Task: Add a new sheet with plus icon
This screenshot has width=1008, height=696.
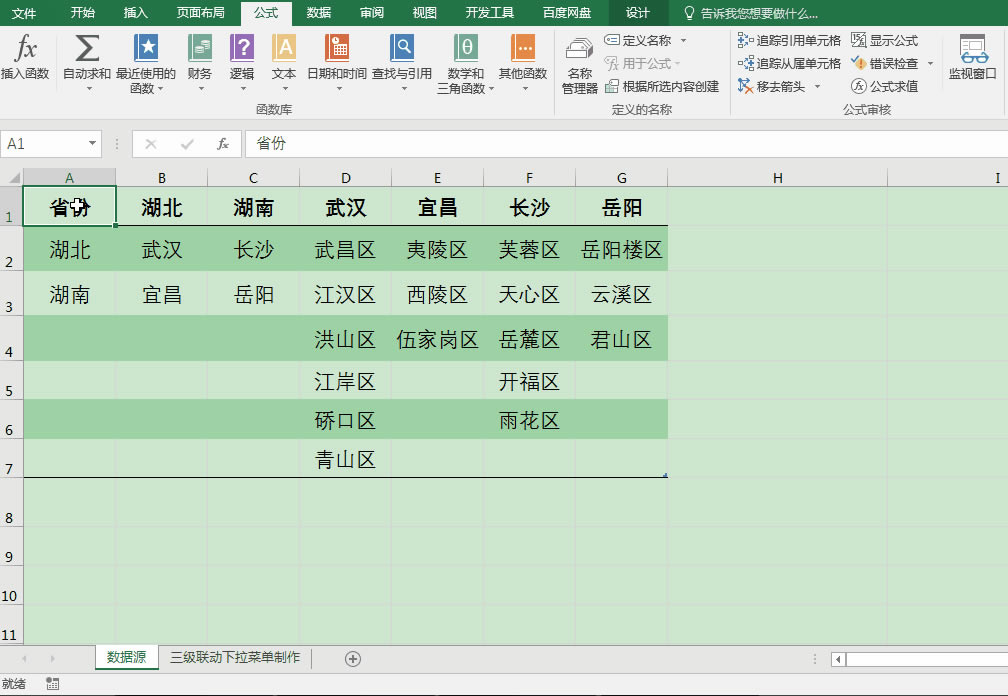Action: 353,659
